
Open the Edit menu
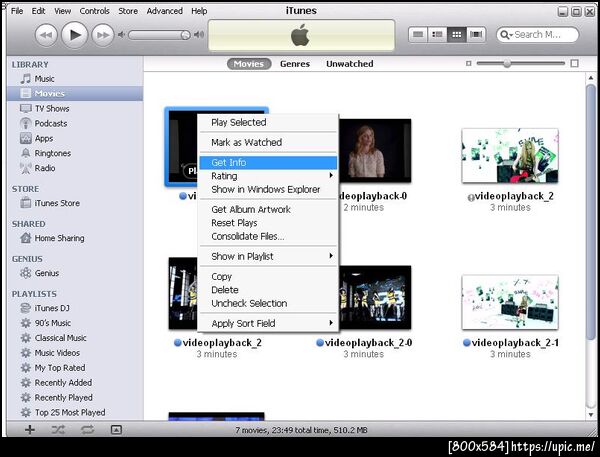pos(38,11)
